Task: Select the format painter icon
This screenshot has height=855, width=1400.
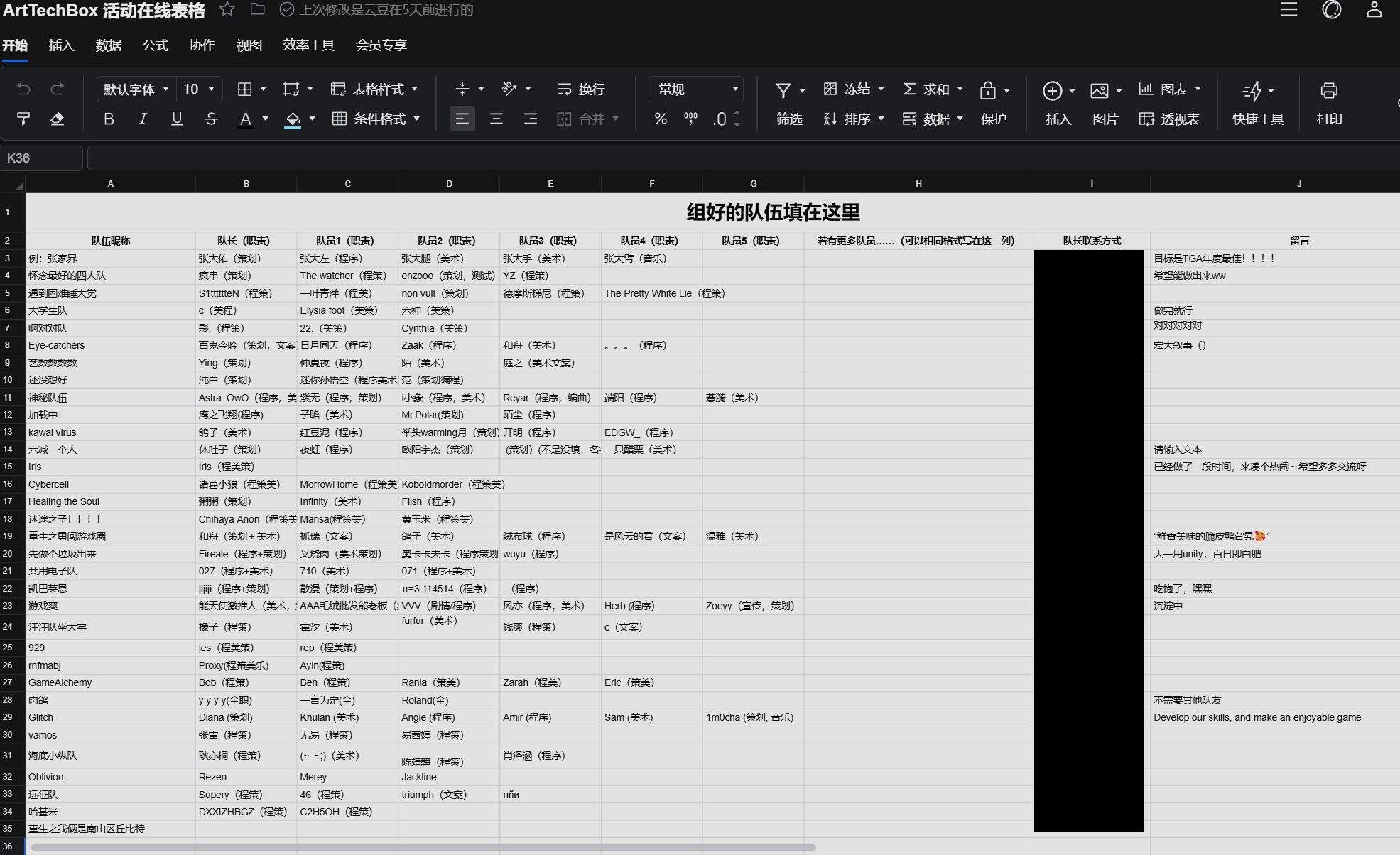Action: [23, 119]
